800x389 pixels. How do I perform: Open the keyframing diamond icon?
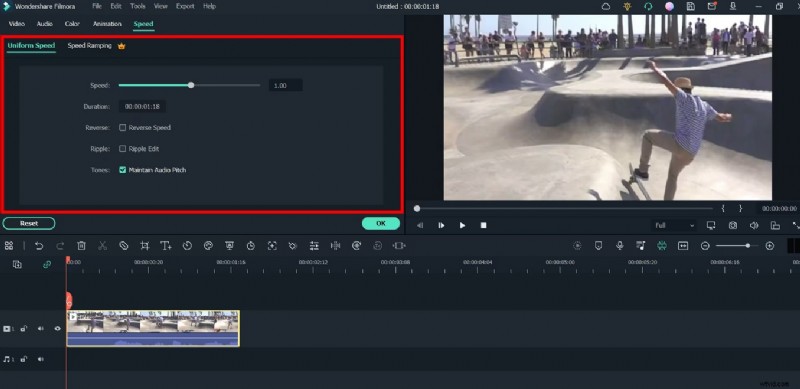pos(293,246)
